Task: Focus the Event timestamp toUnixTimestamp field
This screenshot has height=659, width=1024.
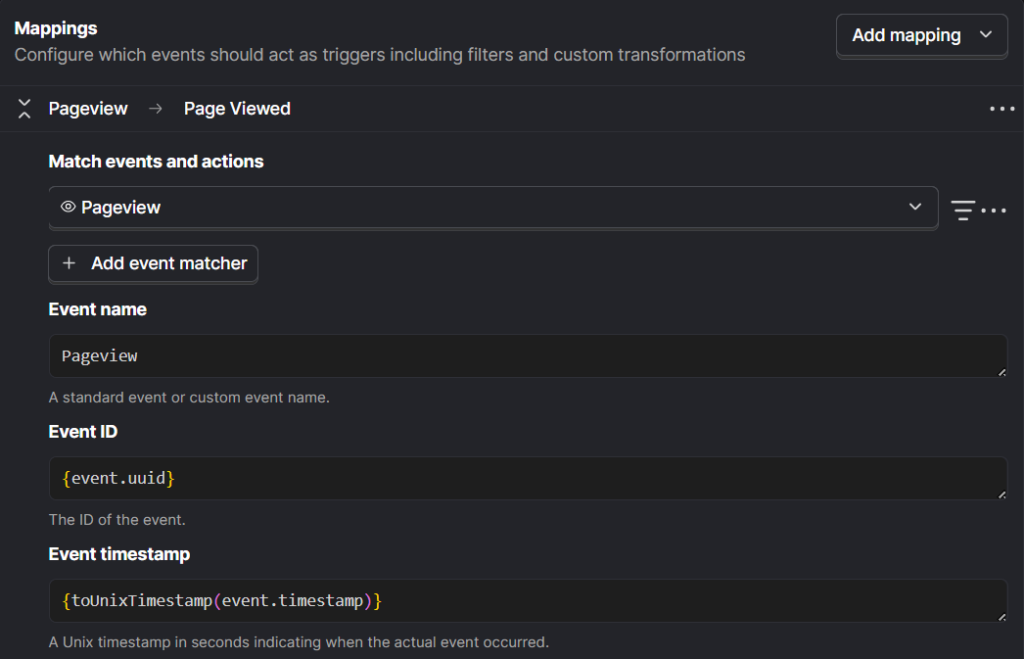Action: 520,601
